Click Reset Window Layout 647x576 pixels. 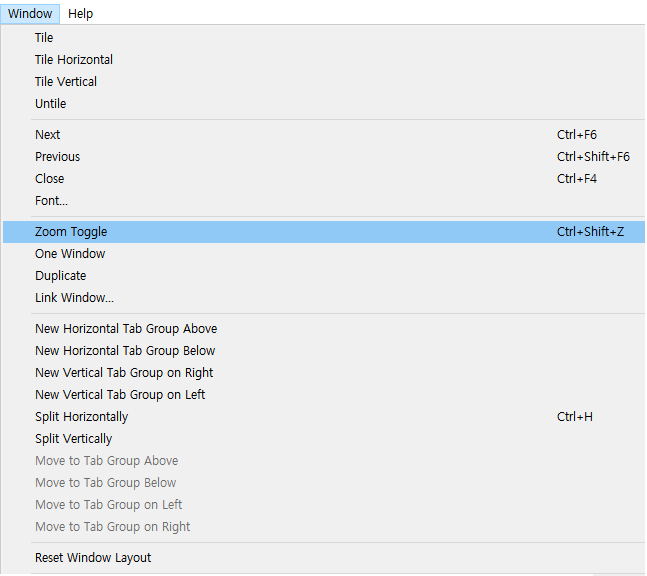[324, 557]
